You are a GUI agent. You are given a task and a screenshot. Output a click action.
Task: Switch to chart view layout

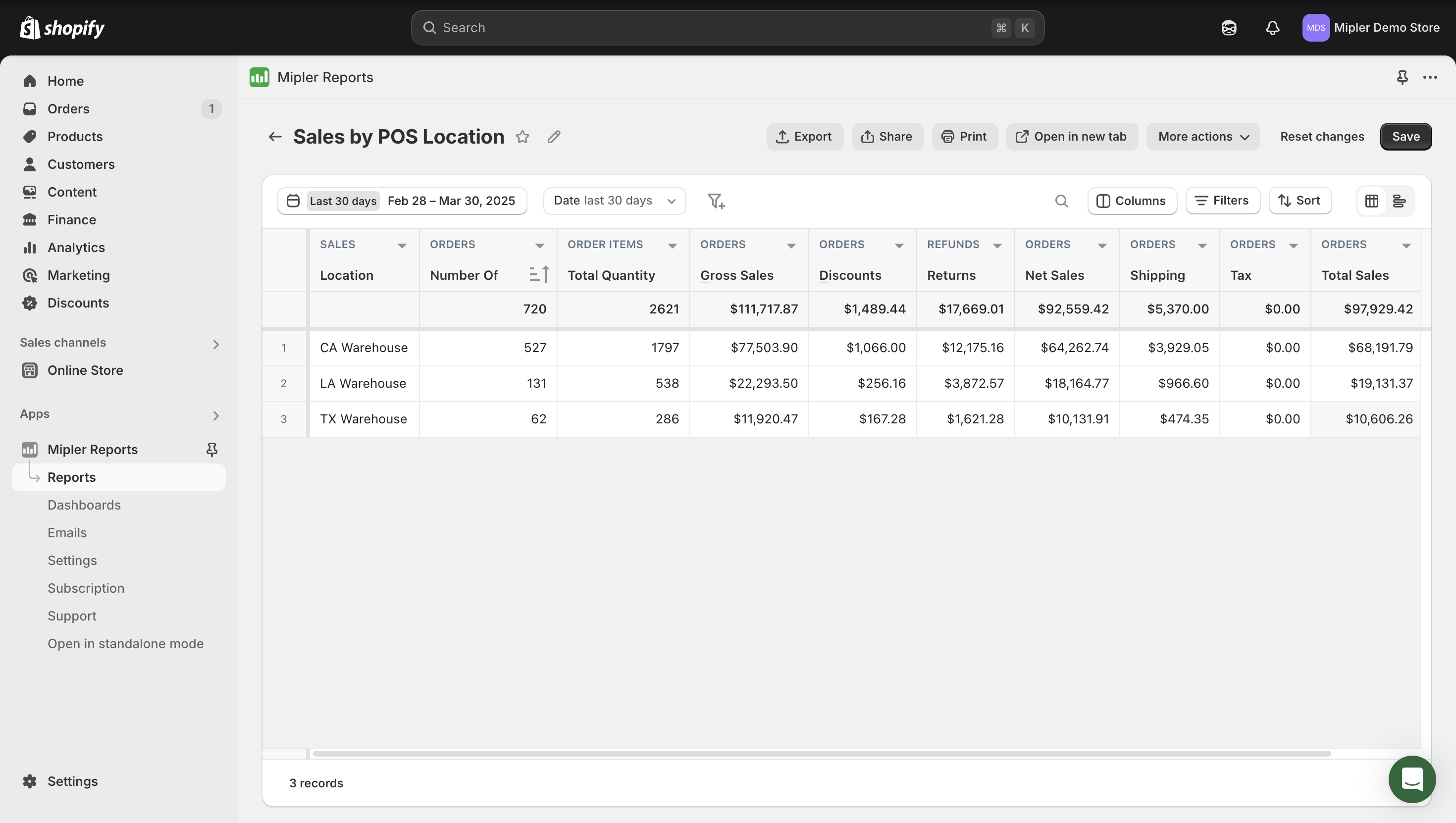1400,201
